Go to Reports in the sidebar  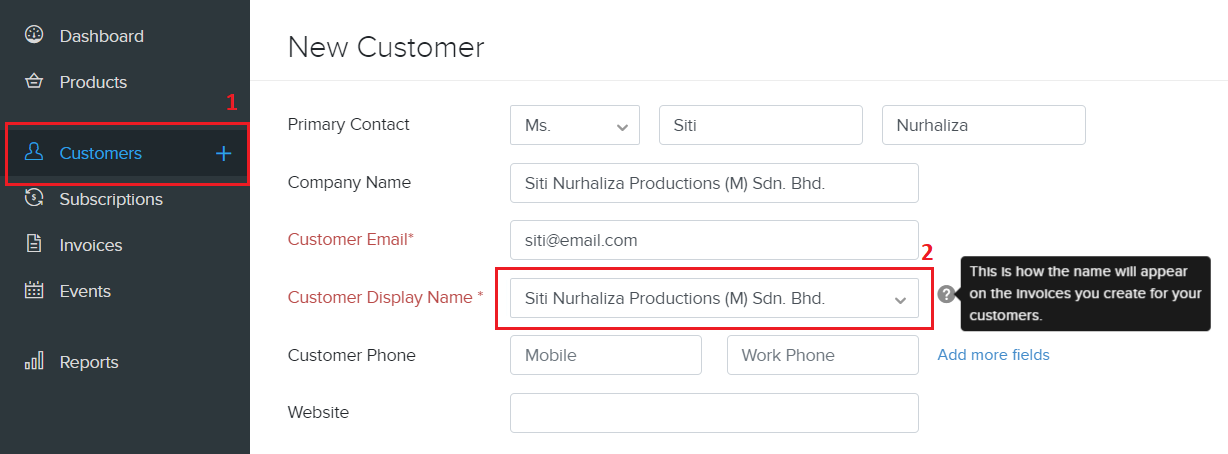point(89,362)
